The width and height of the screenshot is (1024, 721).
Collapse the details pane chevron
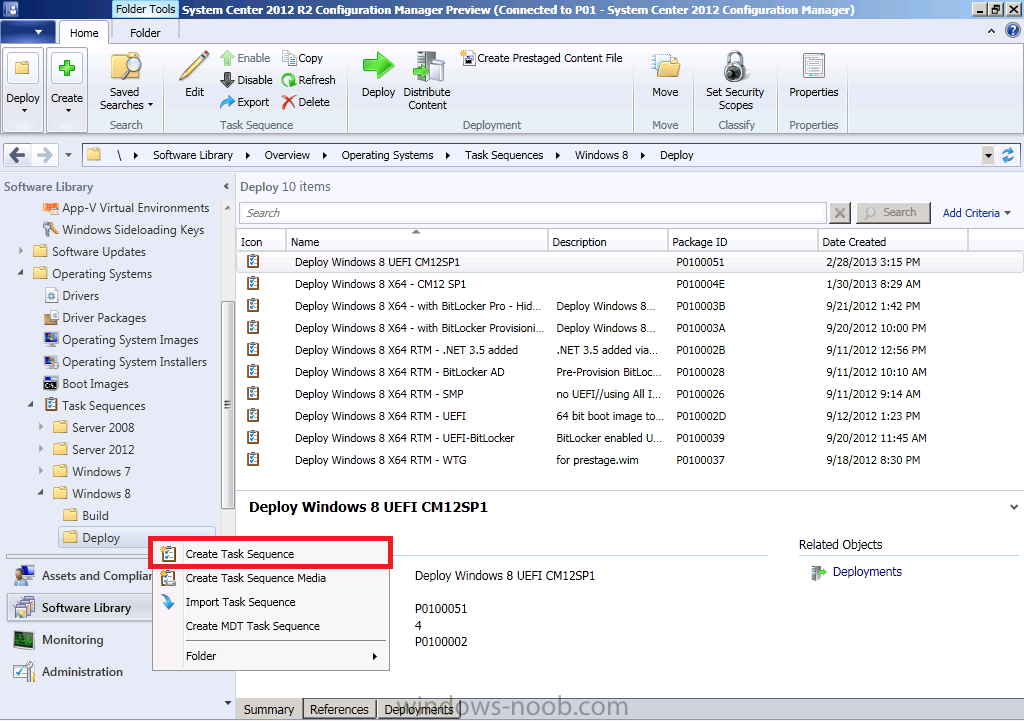[x=1014, y=507]
